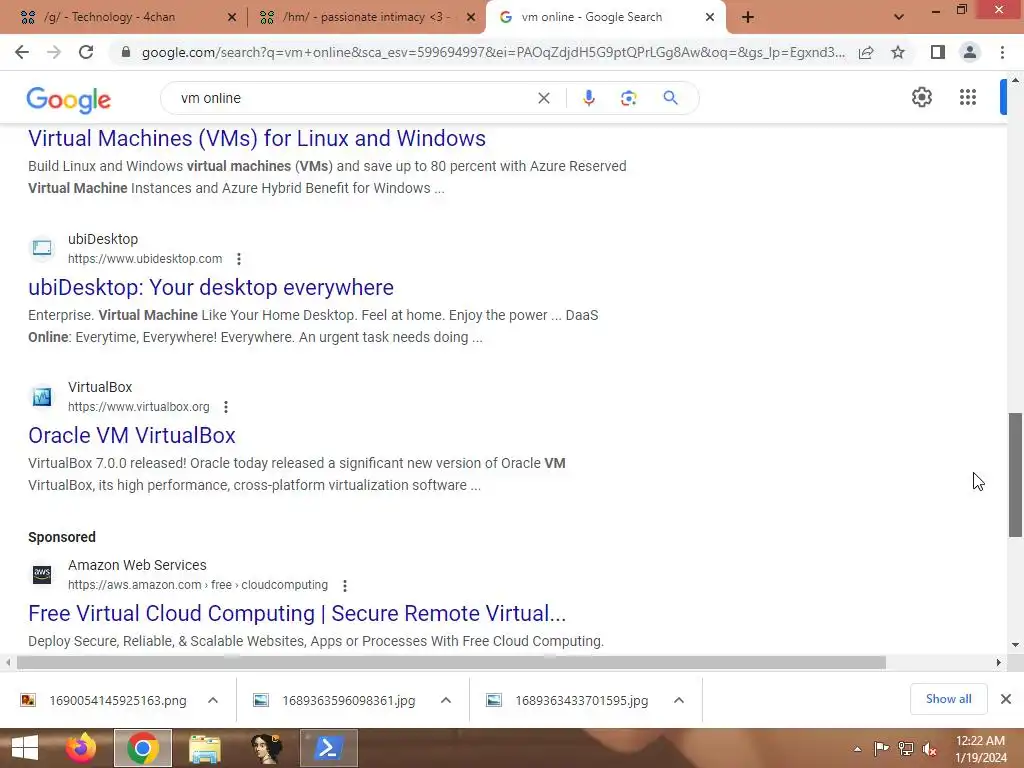Viewport: 1024px width, 768px height.
Task: Switch to /hm/ passionate intimacy tab
Action: coord(366,17)
